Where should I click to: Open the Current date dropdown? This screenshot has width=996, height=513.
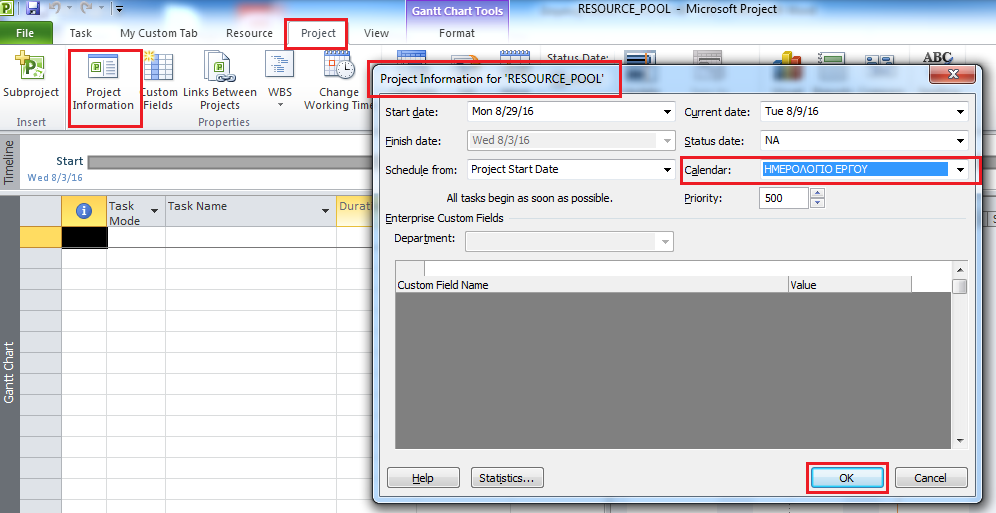[960, 112]
